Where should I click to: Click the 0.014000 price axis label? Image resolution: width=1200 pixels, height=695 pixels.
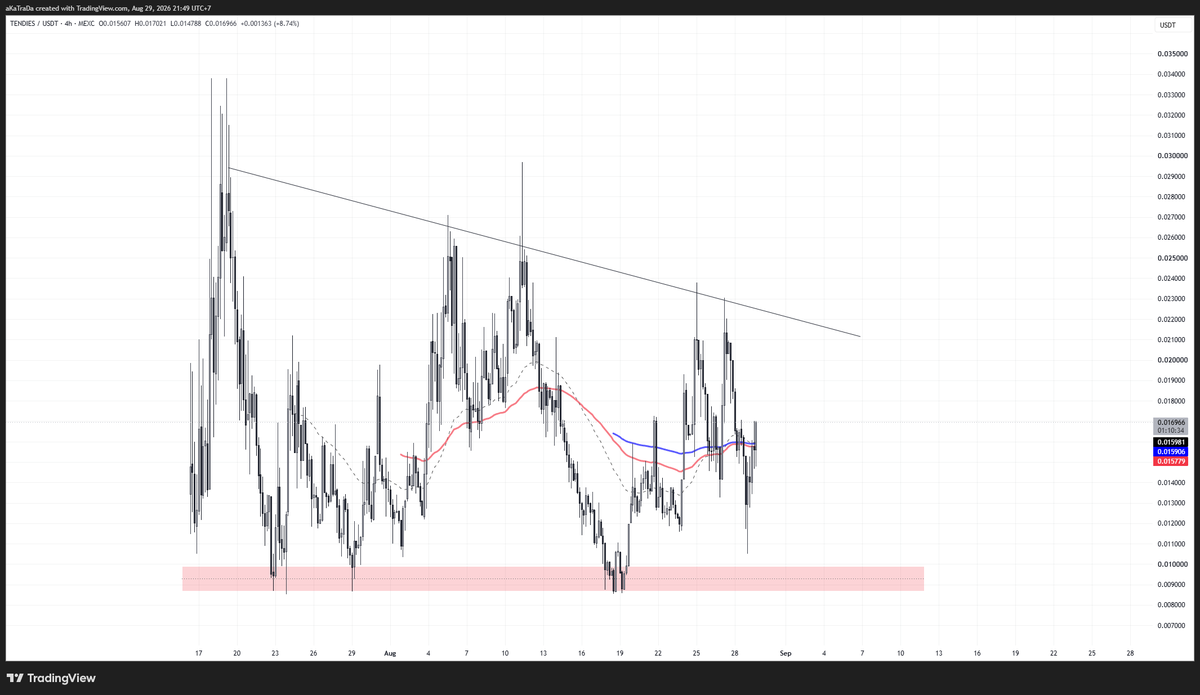tap(1172, 482)
